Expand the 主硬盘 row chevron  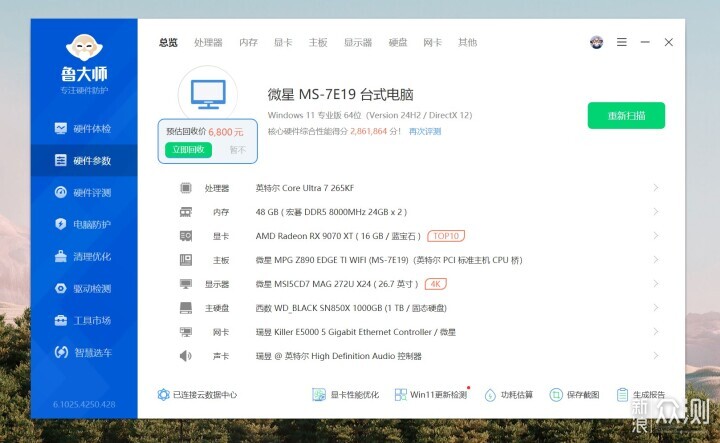[656, 308]
